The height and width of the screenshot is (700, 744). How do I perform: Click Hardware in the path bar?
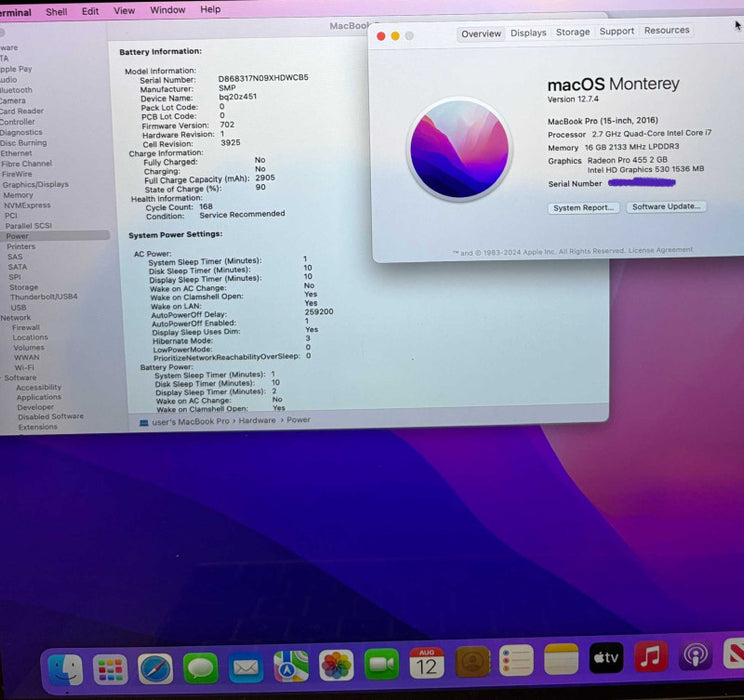257,420
